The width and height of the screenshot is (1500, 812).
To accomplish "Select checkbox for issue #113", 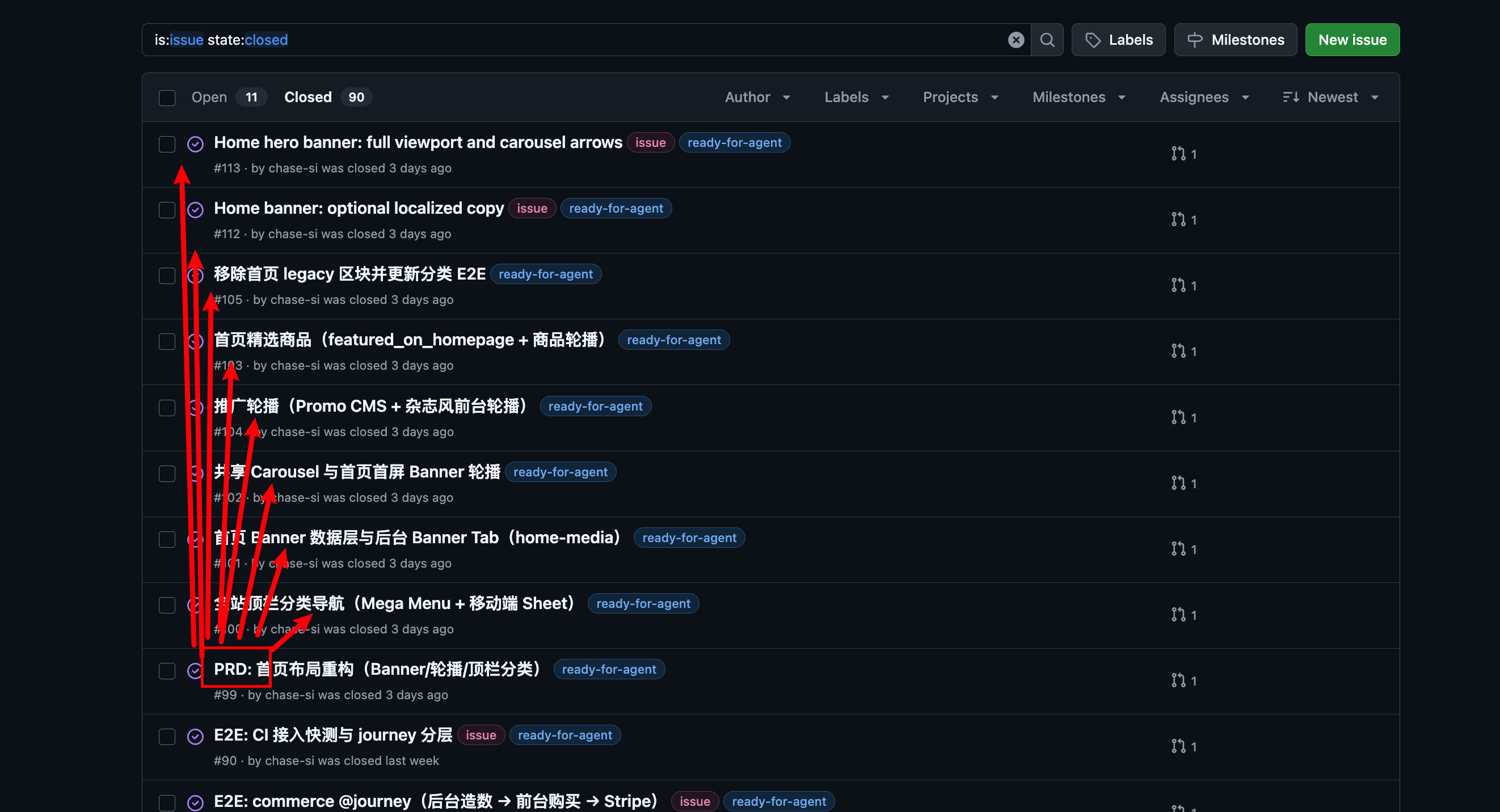I will click(167, 144).
